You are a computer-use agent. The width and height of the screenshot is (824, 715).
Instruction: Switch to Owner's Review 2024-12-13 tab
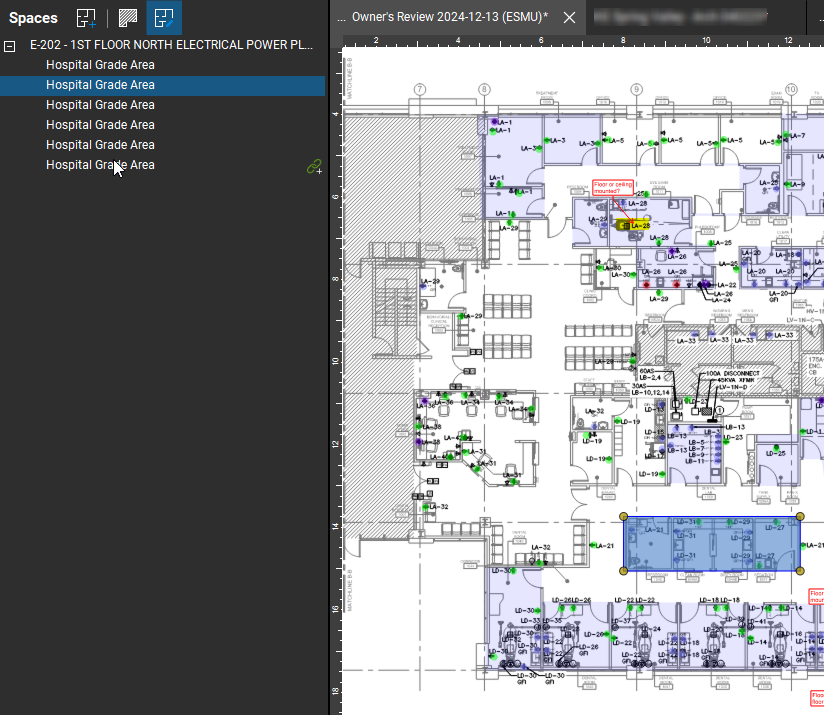(449, 17)
